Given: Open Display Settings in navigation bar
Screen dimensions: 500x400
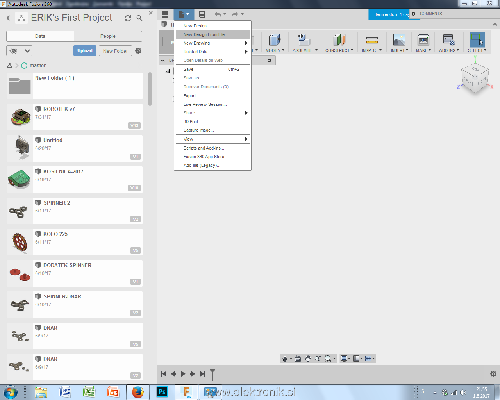Looking at the screenshot, I should point(344,359).
